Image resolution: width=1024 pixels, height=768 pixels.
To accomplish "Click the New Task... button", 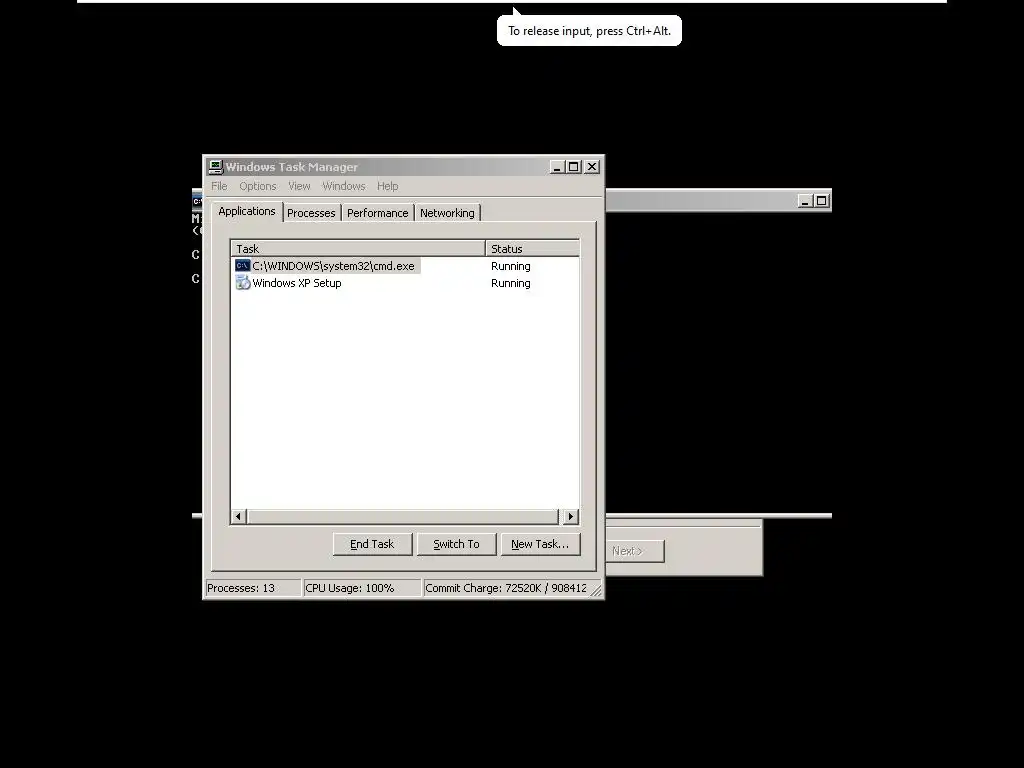I will coord(540,544).
